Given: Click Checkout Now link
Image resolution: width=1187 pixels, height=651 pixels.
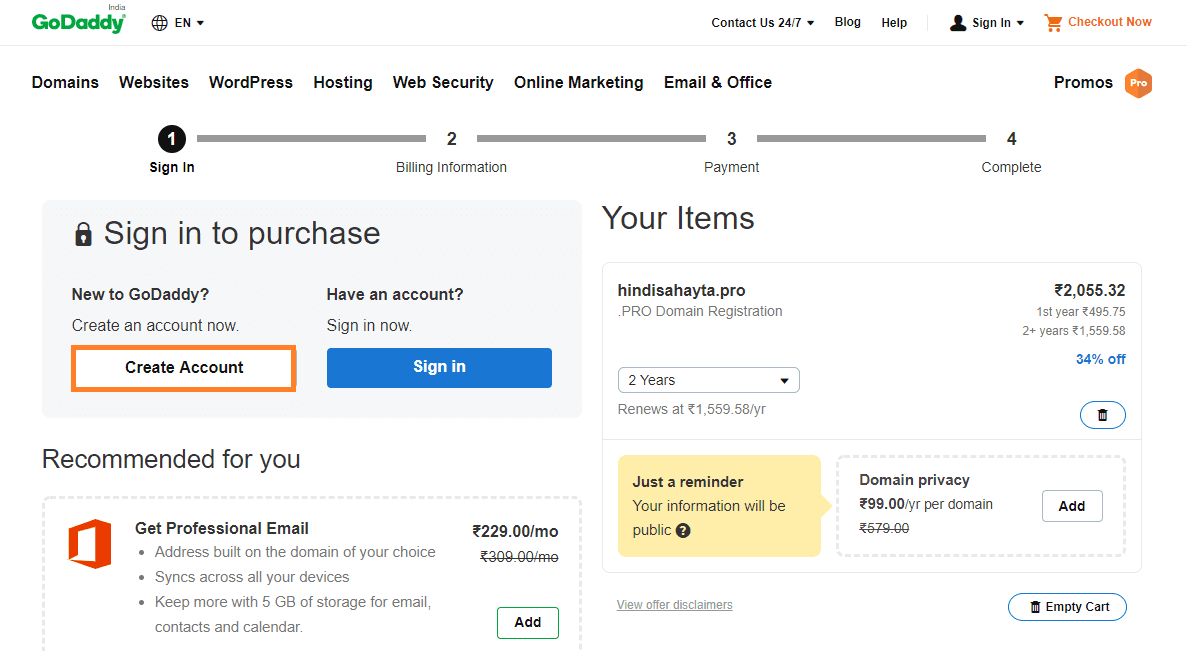Looking at the screenshot, I should 1110,22.
